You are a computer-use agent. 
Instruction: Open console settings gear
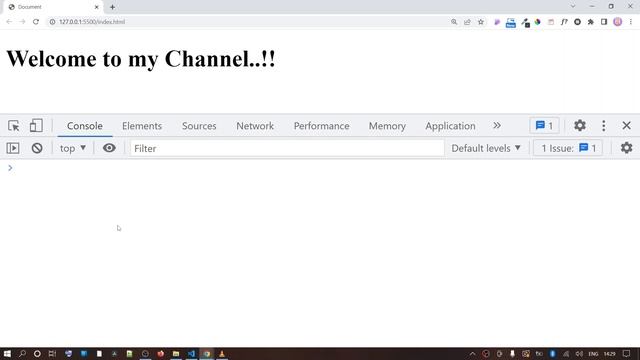[x=626, y=148]
